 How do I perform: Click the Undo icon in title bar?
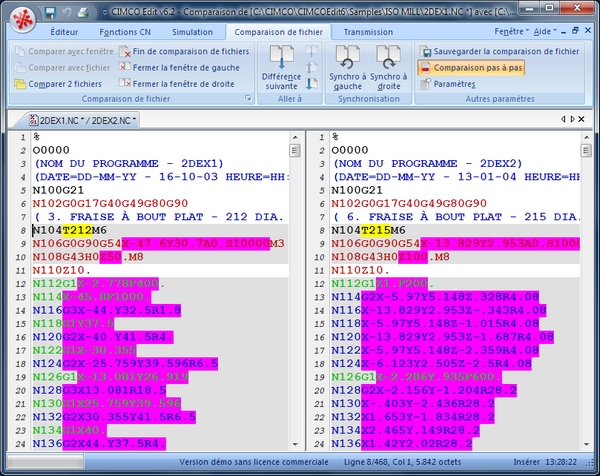(67, 13)
